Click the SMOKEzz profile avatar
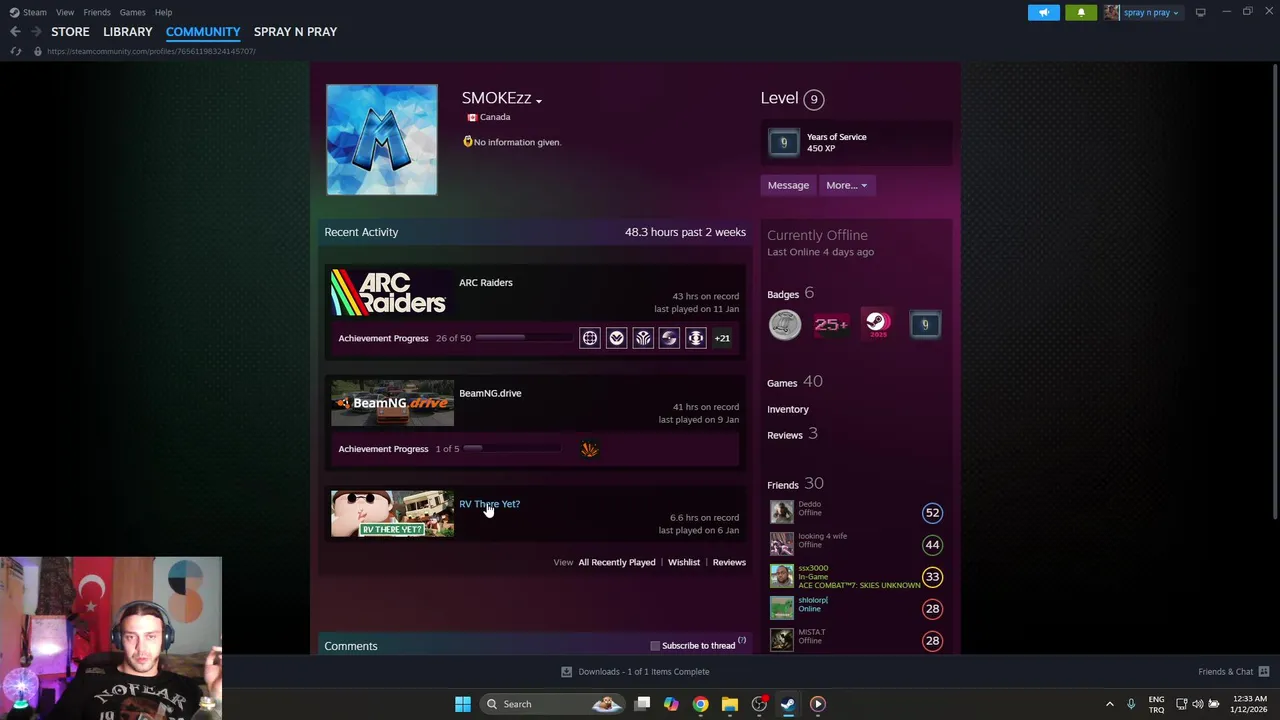 tap(381, 140)
